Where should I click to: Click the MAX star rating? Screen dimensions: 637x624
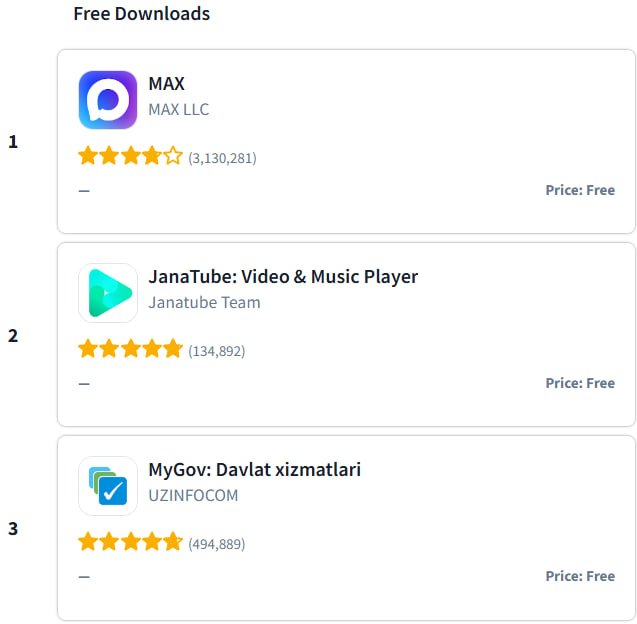(x=130, y=157)
